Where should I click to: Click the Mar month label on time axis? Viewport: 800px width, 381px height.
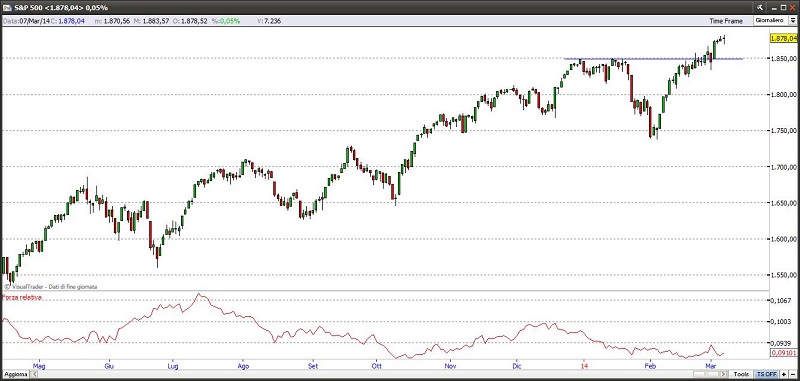click(x=710, y=366)
